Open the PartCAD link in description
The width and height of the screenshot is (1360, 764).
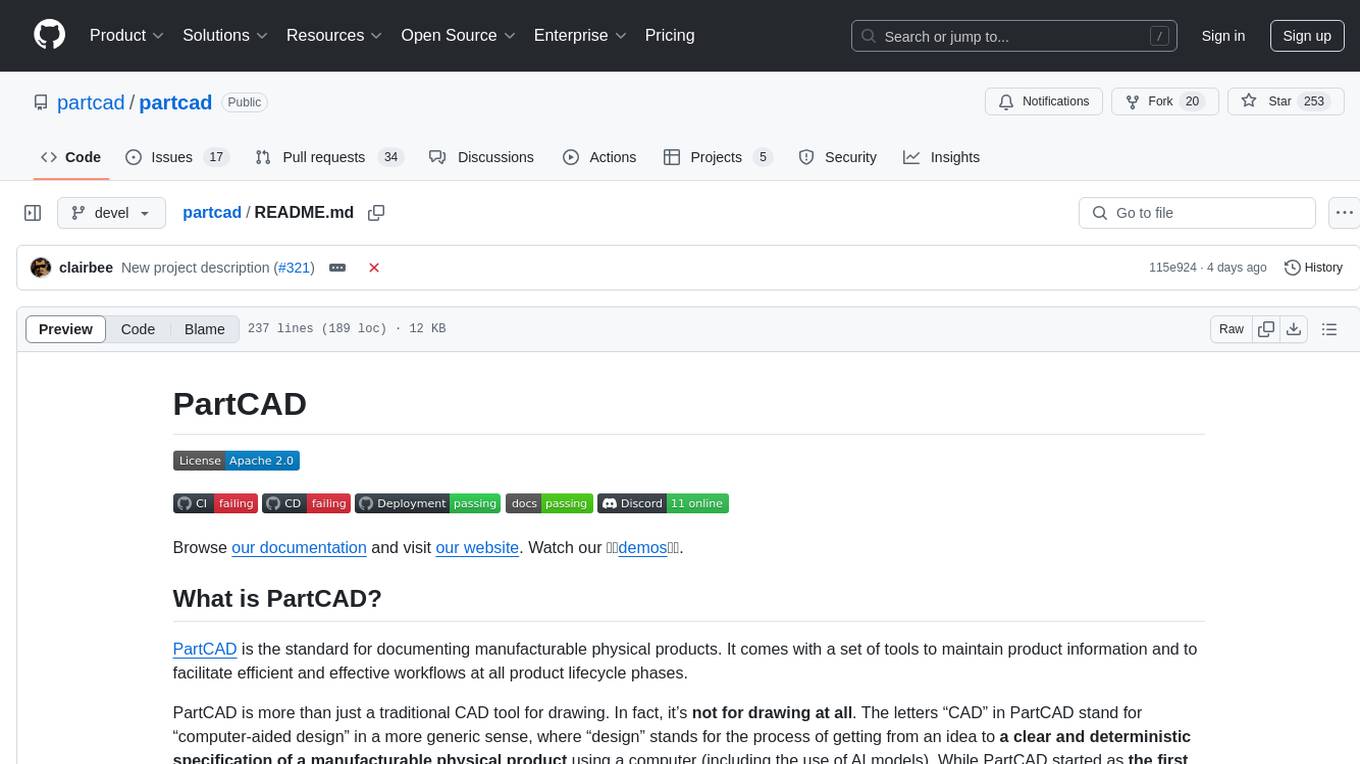[x=205, y=649]
